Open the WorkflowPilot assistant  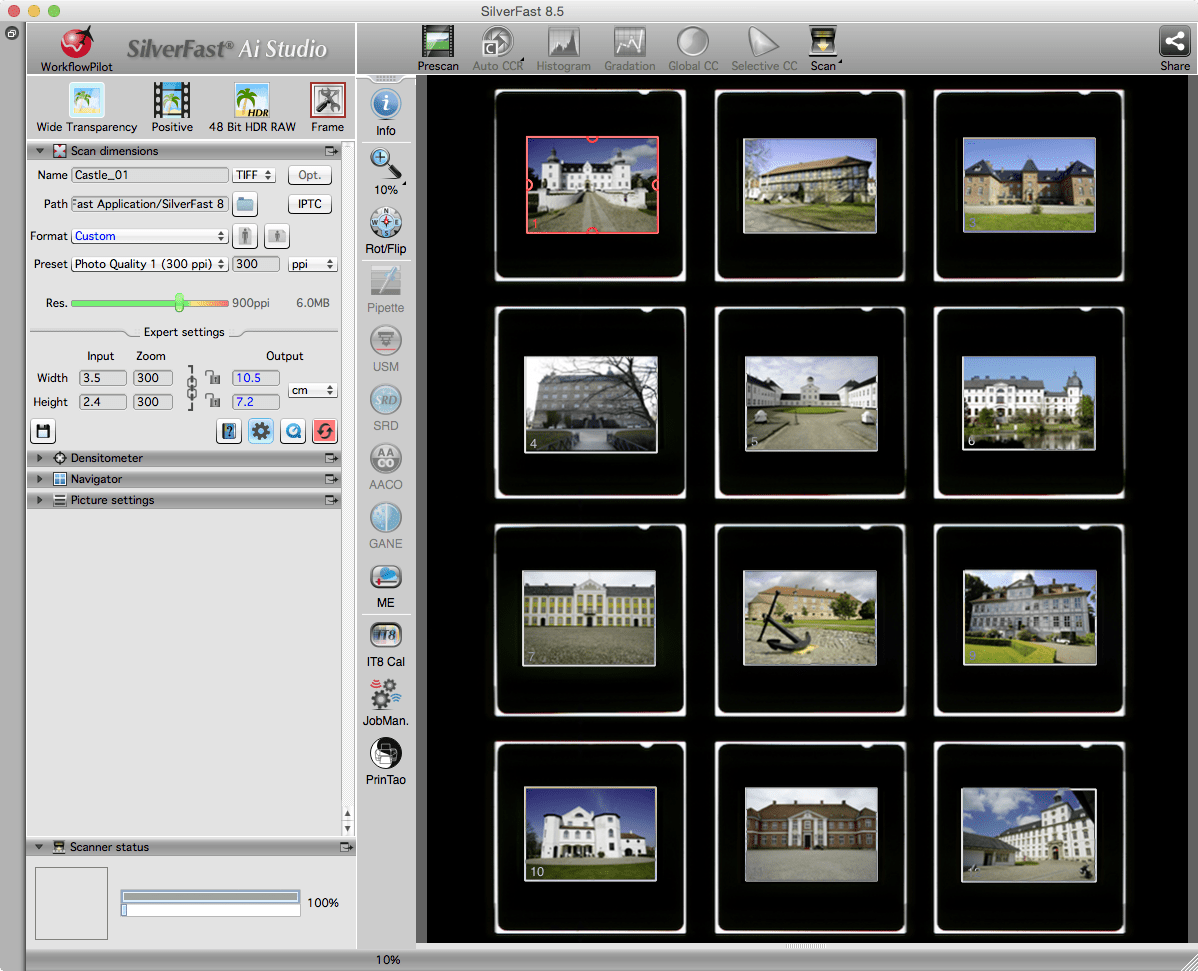[76, 45]
